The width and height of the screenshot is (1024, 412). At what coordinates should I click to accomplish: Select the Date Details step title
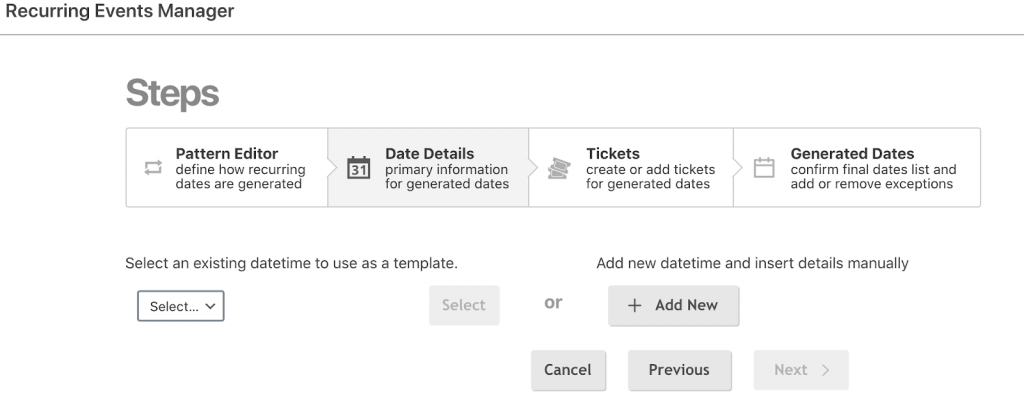[x=430, y=154]
